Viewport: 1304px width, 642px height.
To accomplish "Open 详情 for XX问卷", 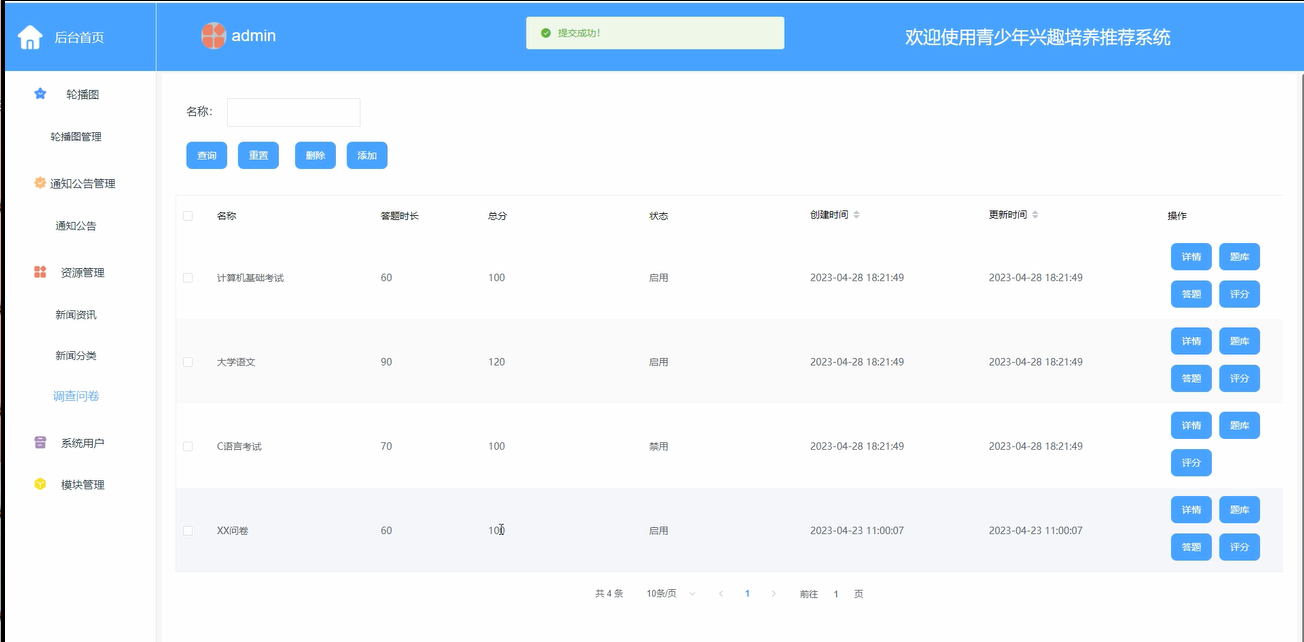I will (x=1191, y=510).
